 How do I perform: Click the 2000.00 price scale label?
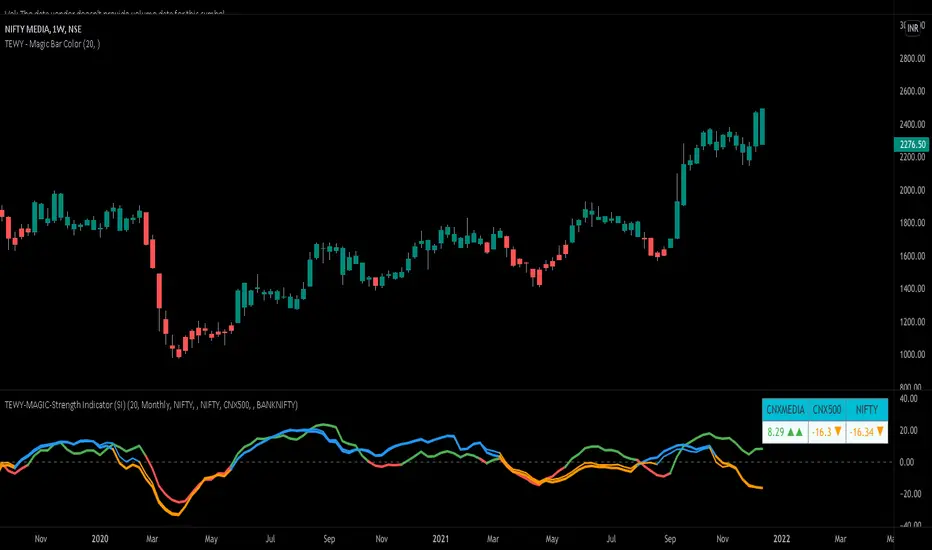[x=912, y=190]
